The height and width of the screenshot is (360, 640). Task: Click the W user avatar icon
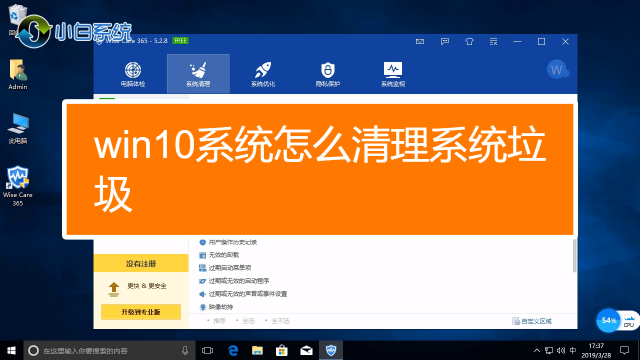[x=557, y=70]
